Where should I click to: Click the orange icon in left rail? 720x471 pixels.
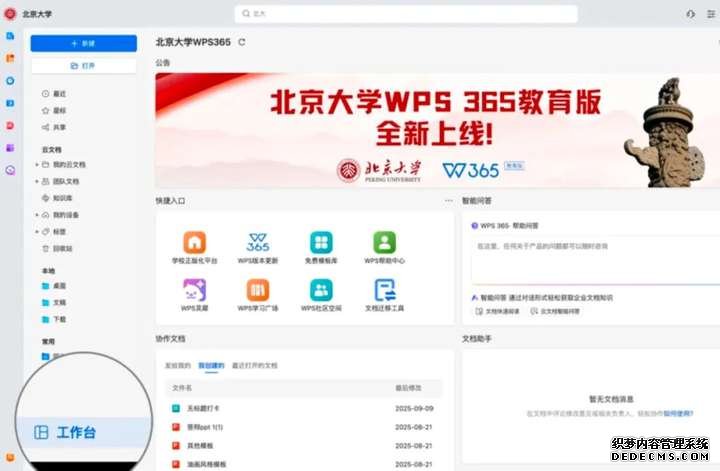click(10, 58)
